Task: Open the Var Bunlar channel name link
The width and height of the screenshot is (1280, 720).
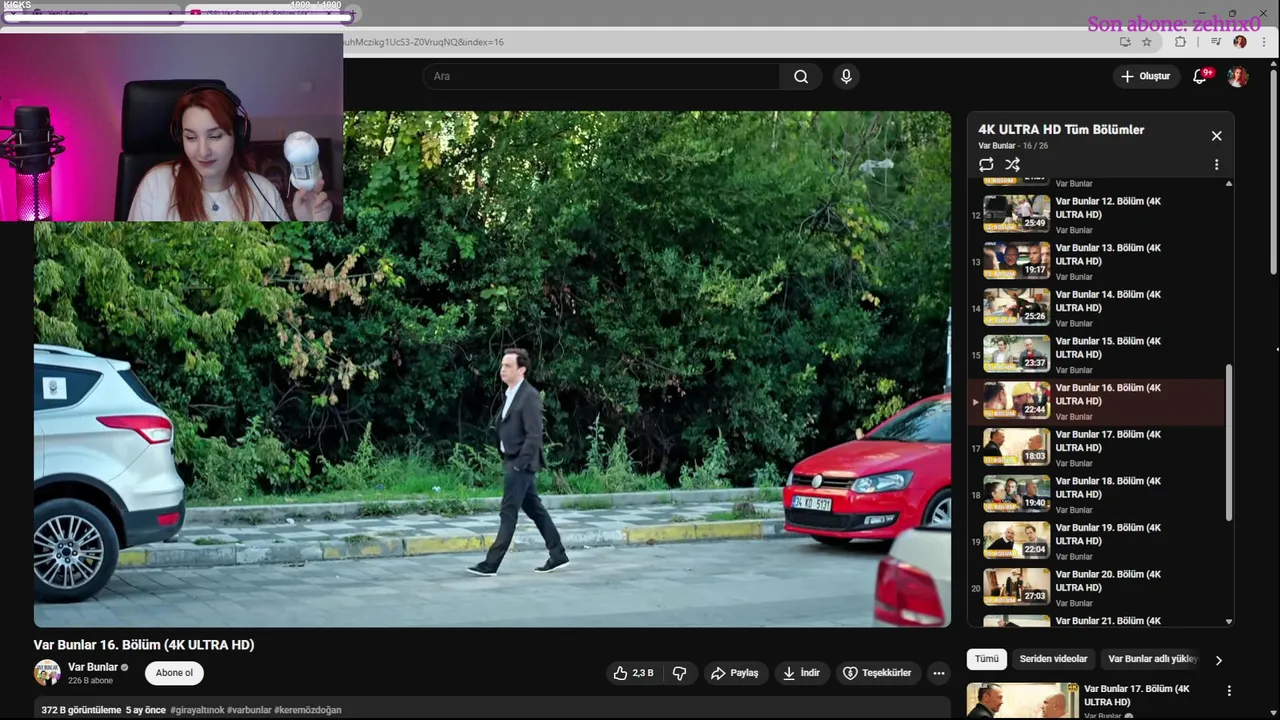Action: [93, 667]
